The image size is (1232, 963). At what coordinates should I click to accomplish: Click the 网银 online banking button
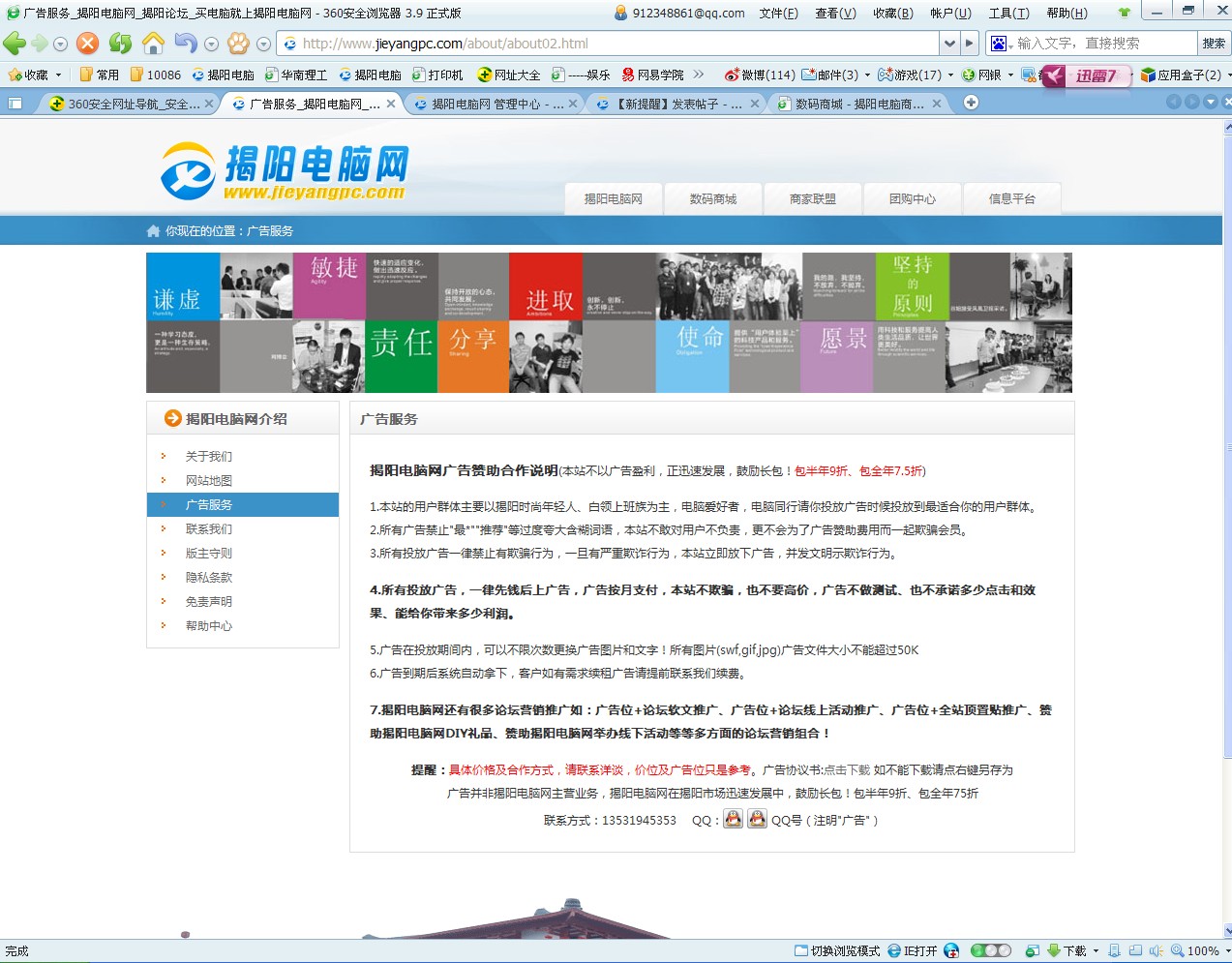[982, 75]
